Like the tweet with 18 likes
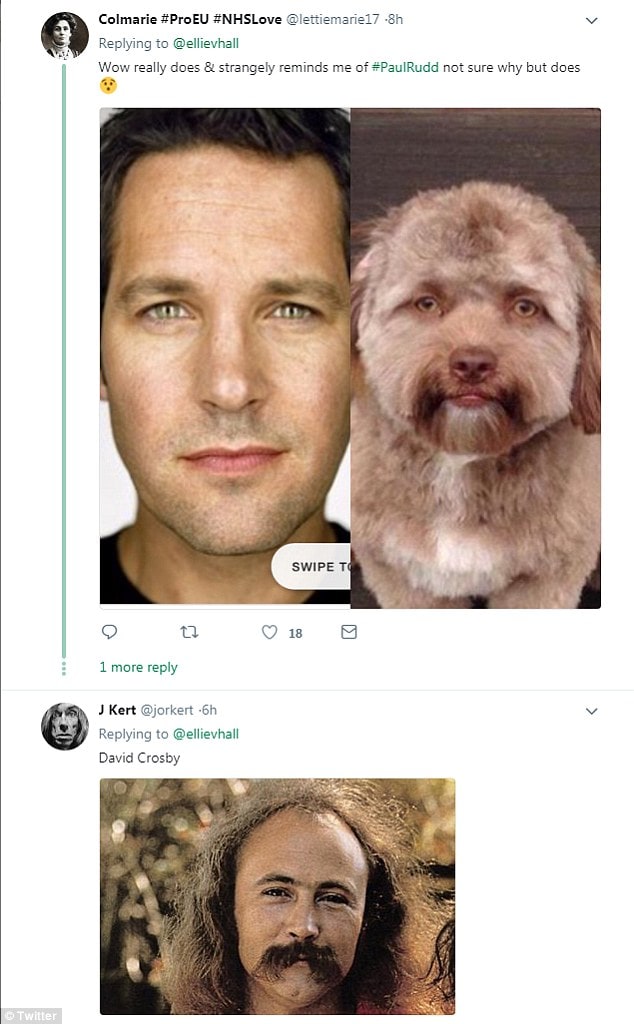Image resolution: width=634 pixels, height=1024 pixels. pyautogui.click(x=269, y=632)
